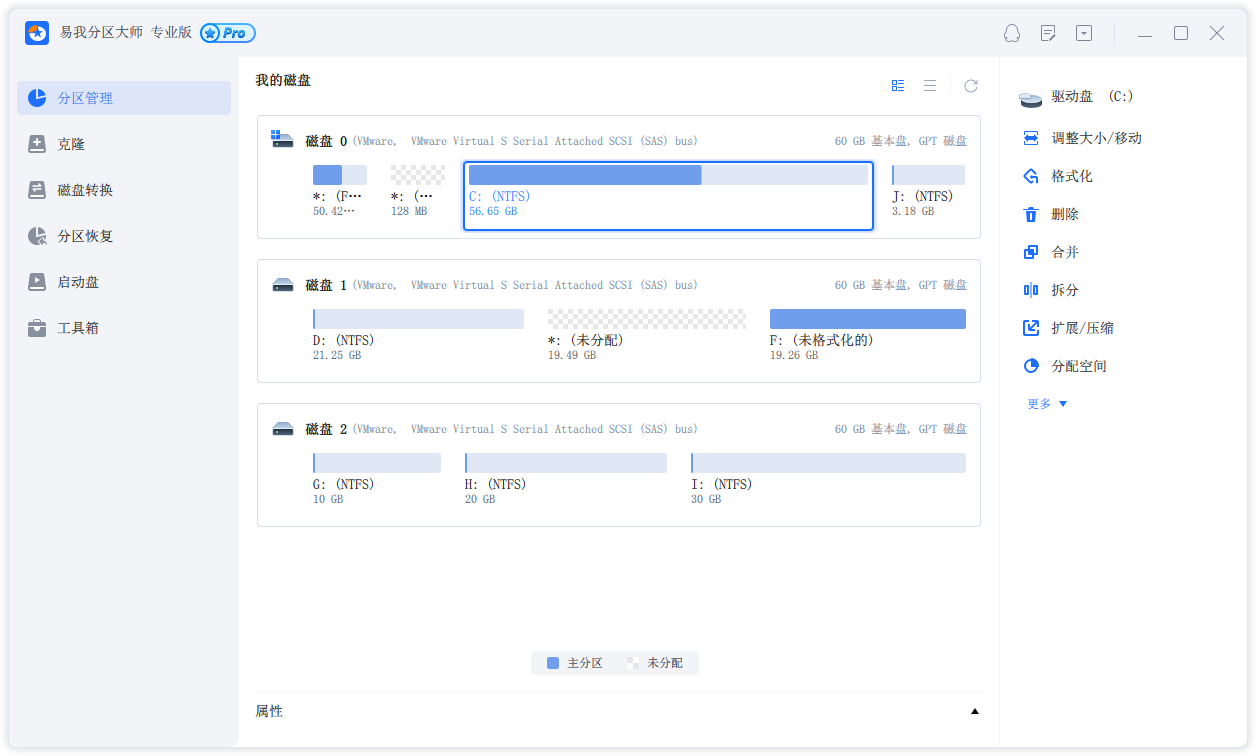Open the 工具箱 (Toolbox) section
1256x756 pixels.
point(78,328)
